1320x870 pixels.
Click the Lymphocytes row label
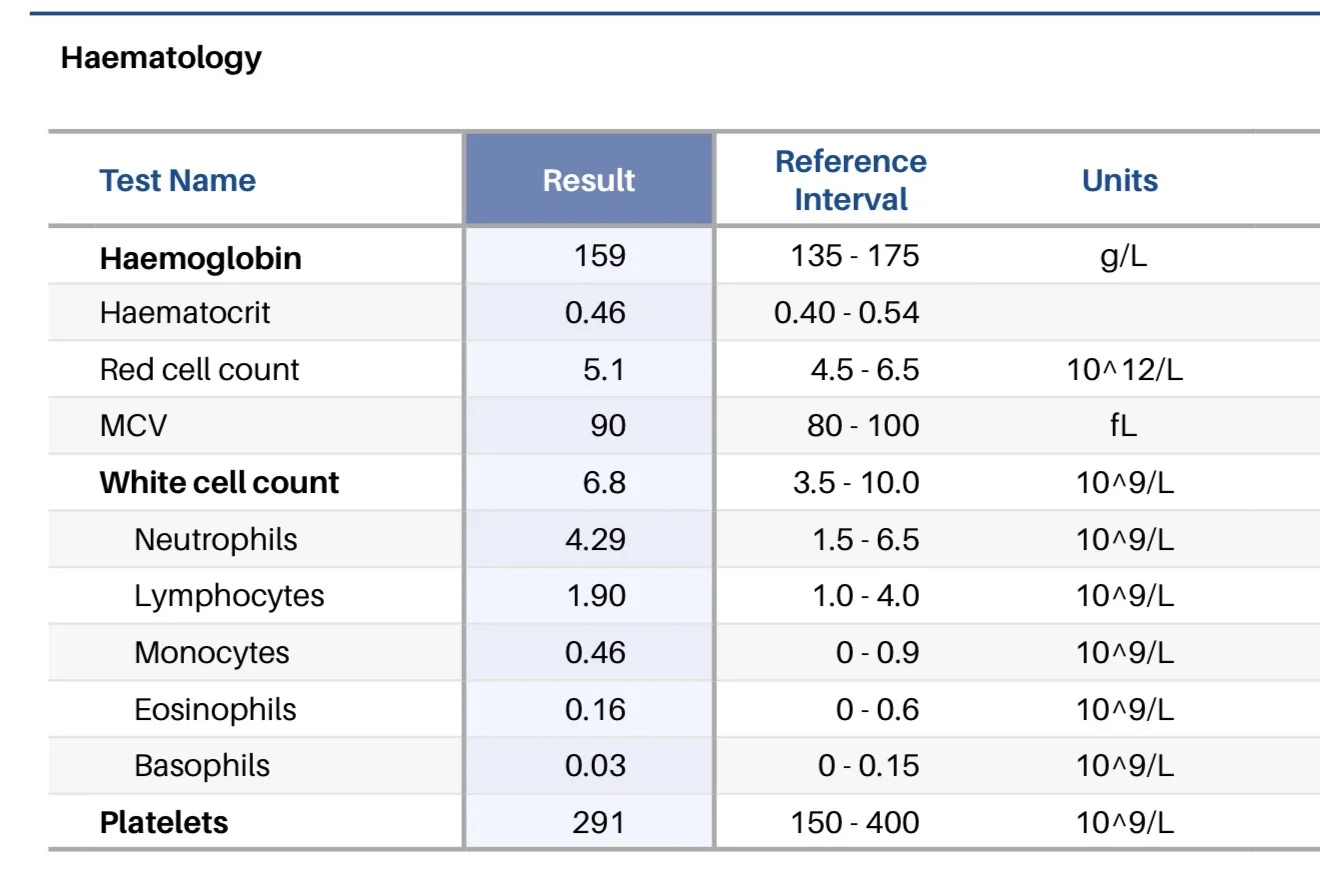click(229, 596)
